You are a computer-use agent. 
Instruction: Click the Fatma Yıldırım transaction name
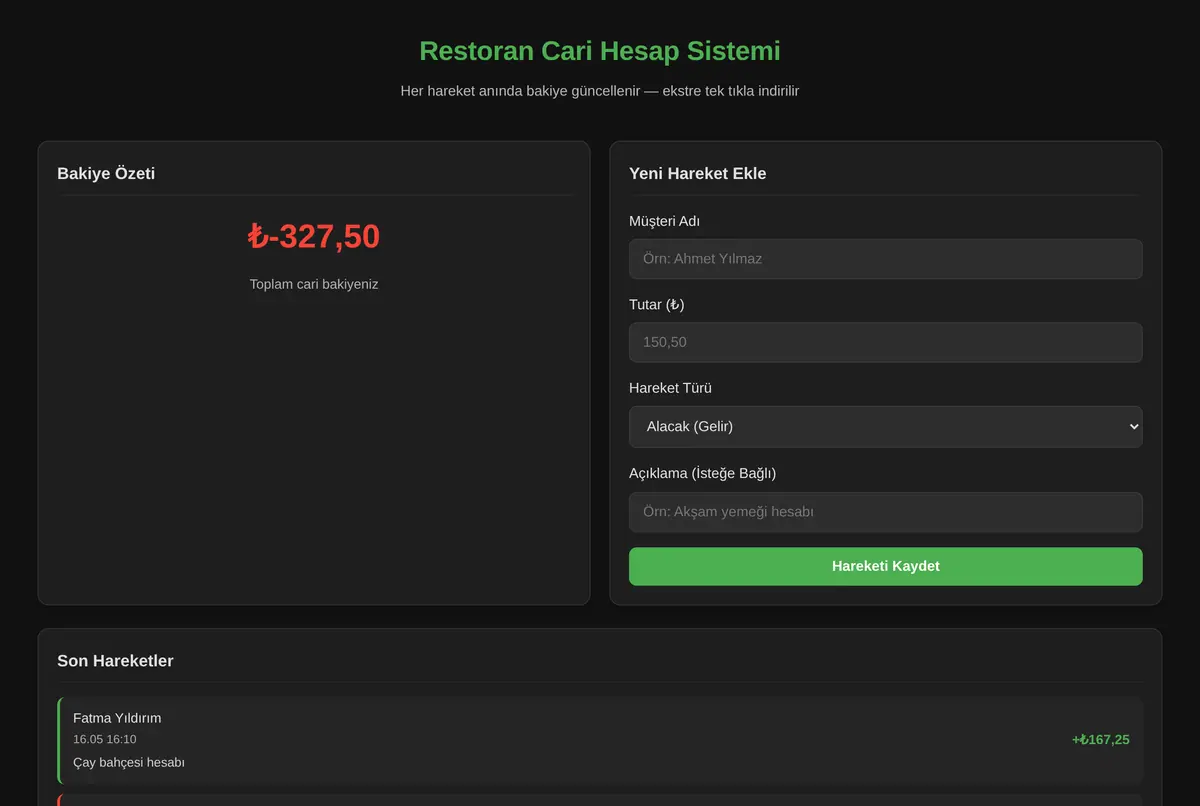coord(117,718)
